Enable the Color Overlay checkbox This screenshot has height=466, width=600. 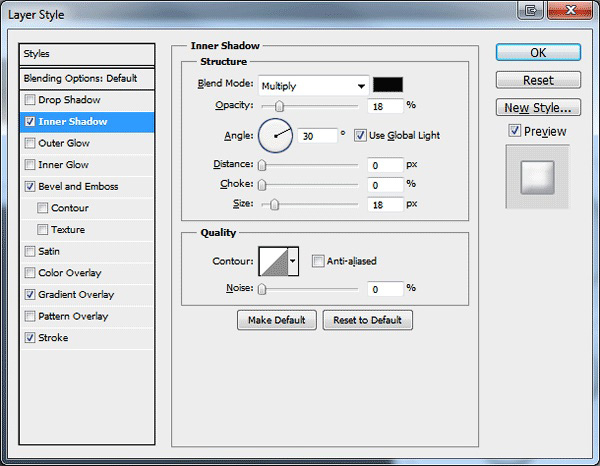pos(30,273)
